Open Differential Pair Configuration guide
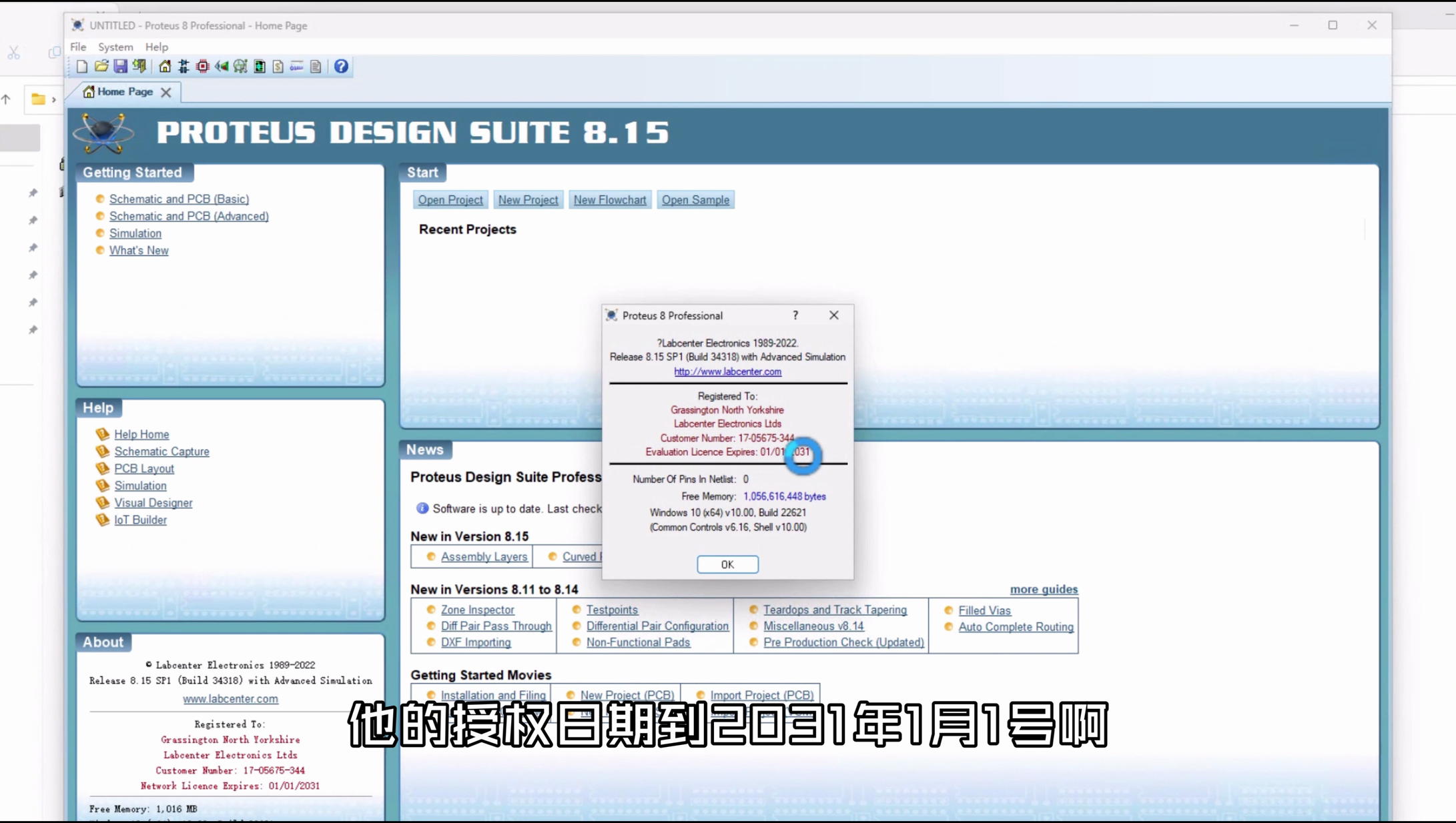Viewport: 1456px width, 823px height. tap(657, 626)
